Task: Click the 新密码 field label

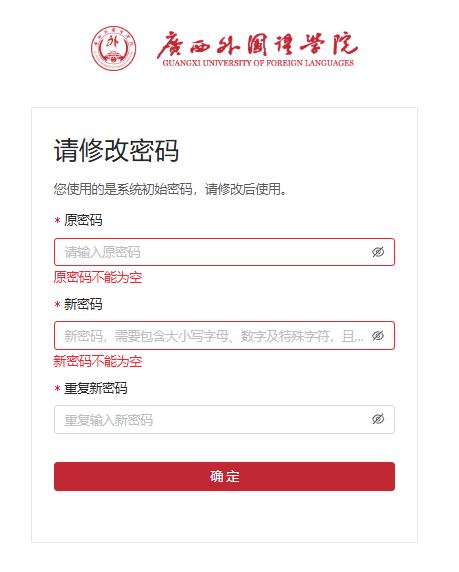Action: (83, 304)
